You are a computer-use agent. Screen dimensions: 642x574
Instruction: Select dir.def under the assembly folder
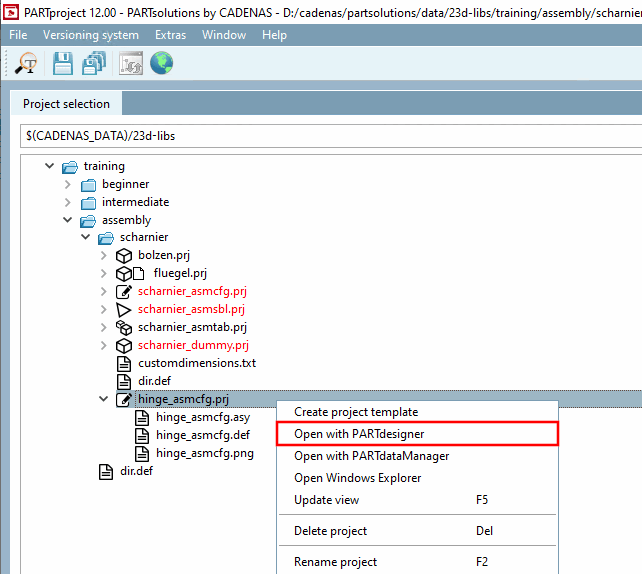pos(136,471)
